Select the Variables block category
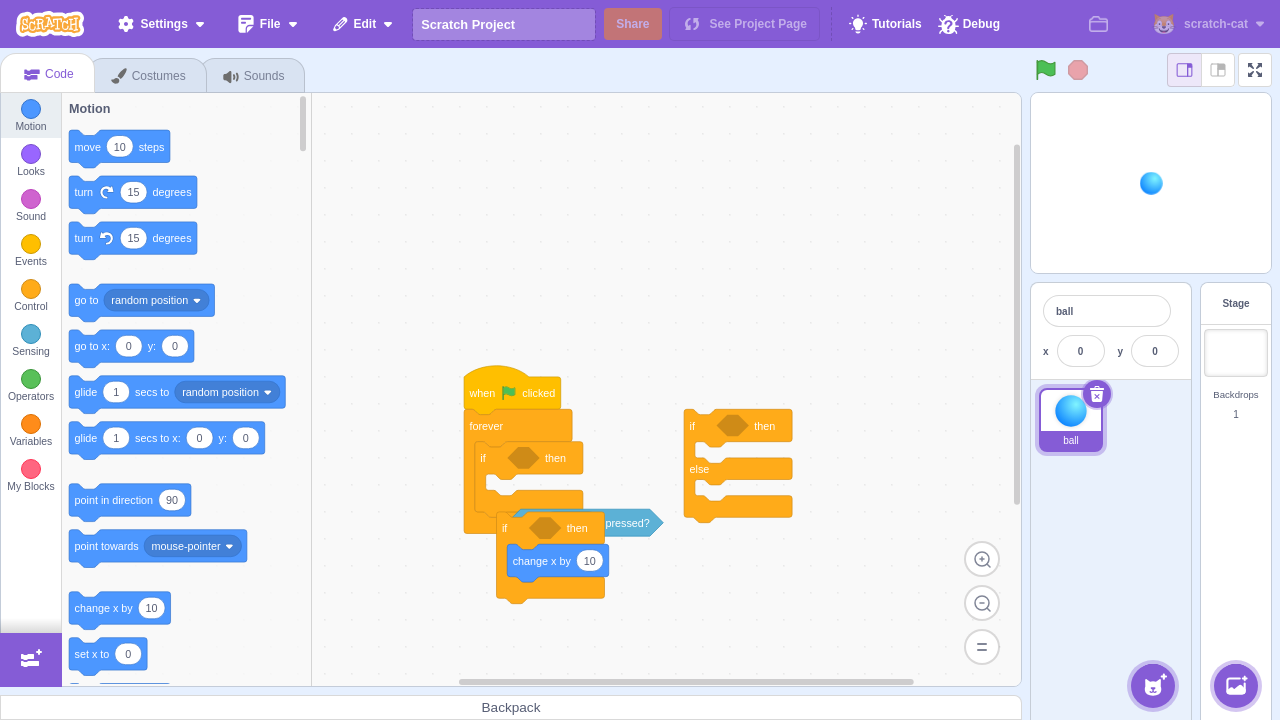The height and width of the screenshot is (720, 1280). 31,431
